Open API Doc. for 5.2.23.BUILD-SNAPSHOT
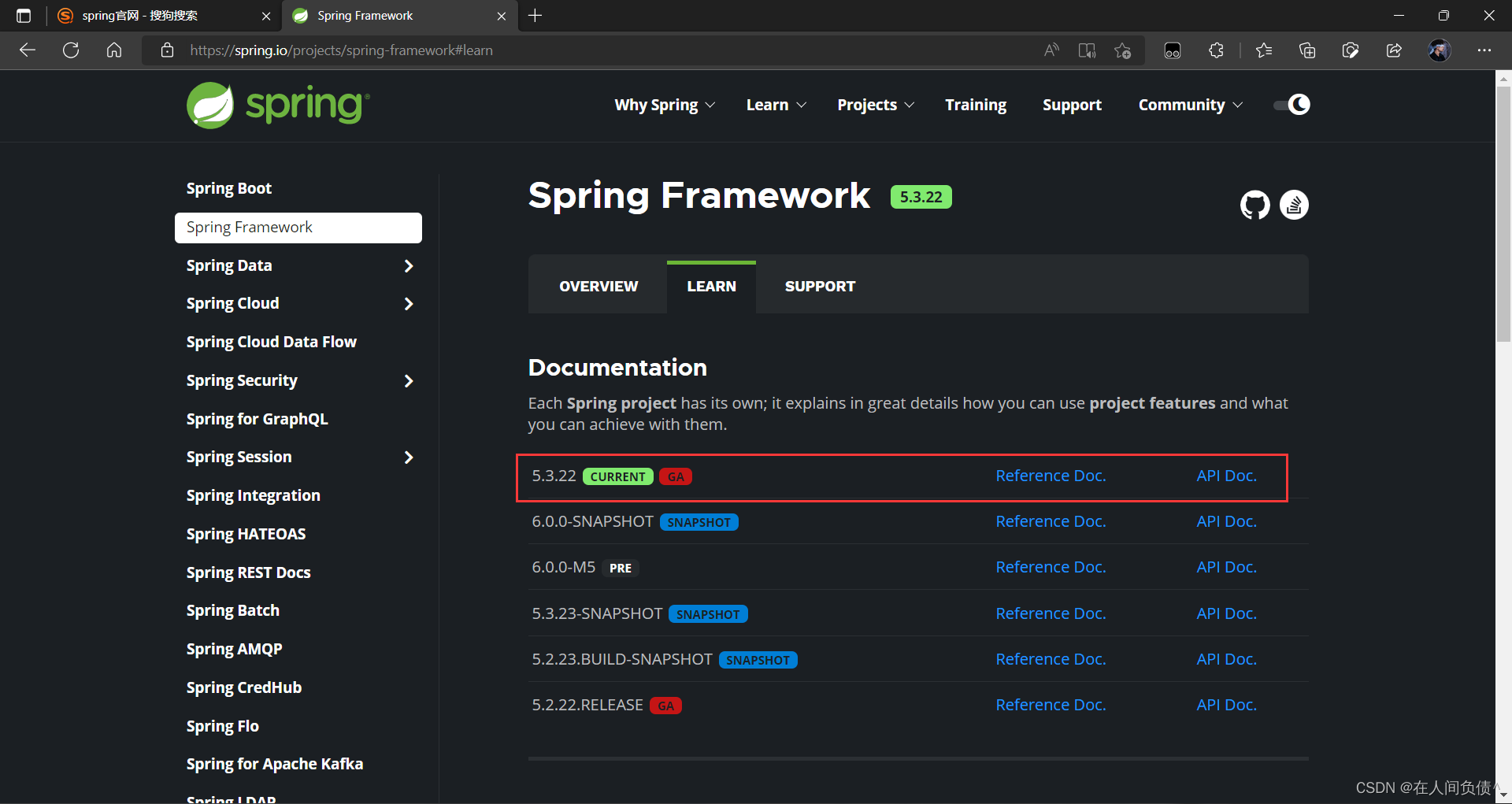The width and height of the screenshot is (1512, 804). [1226, 659]
